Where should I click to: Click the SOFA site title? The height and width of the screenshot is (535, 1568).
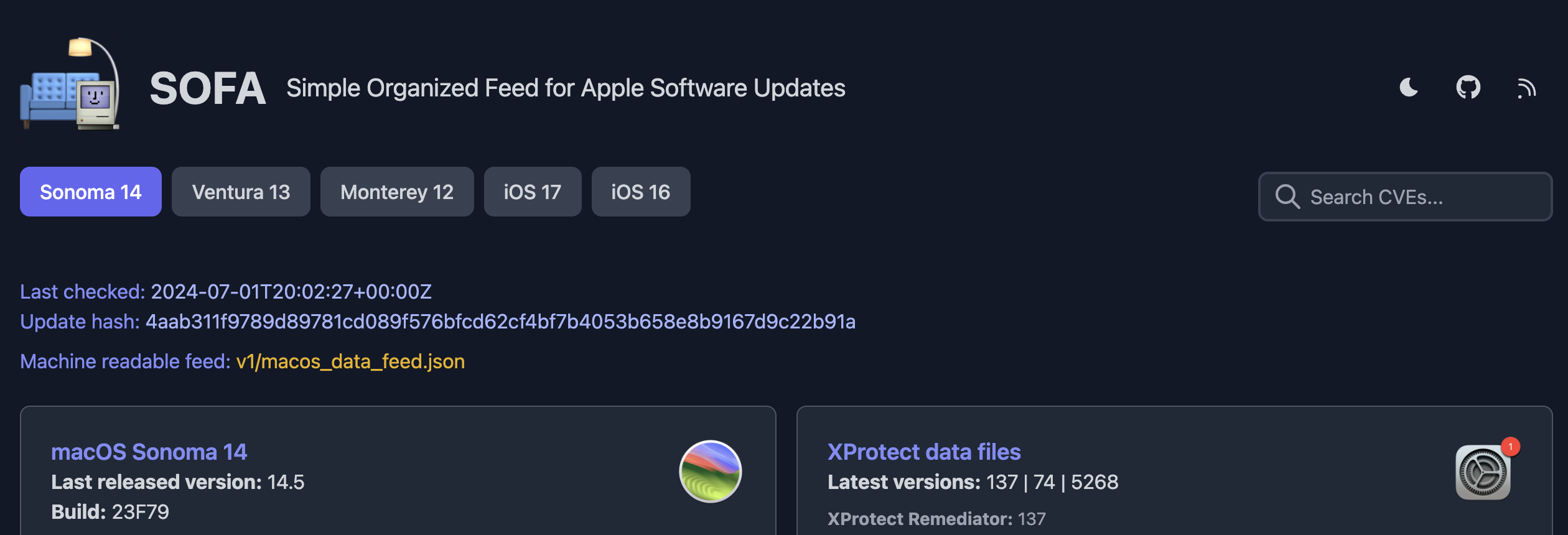click(x=208, y=88)
